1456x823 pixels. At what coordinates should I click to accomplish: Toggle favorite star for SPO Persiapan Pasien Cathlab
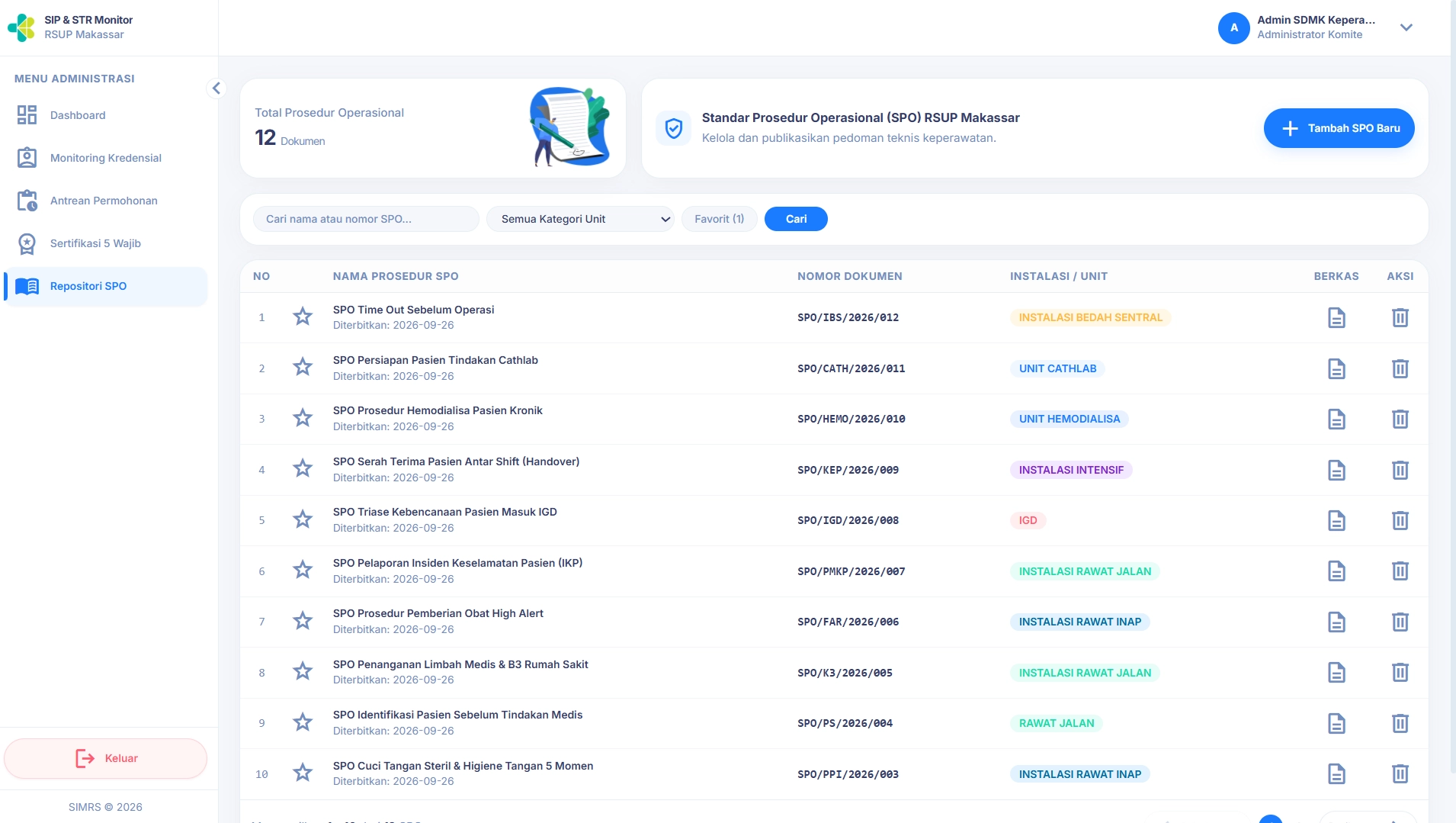point(303,367)
